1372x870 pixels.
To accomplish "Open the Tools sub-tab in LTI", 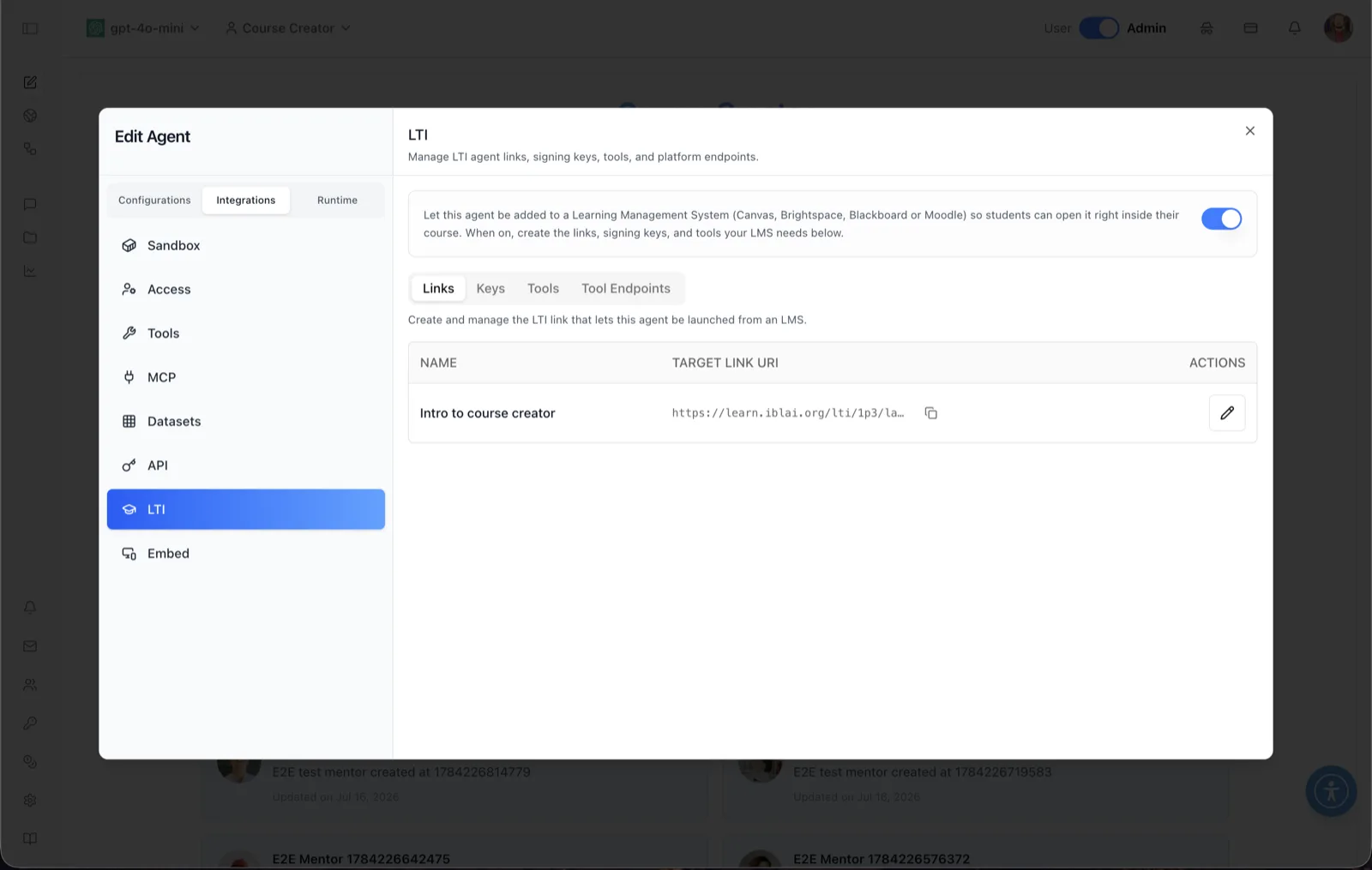I will 543,289.
